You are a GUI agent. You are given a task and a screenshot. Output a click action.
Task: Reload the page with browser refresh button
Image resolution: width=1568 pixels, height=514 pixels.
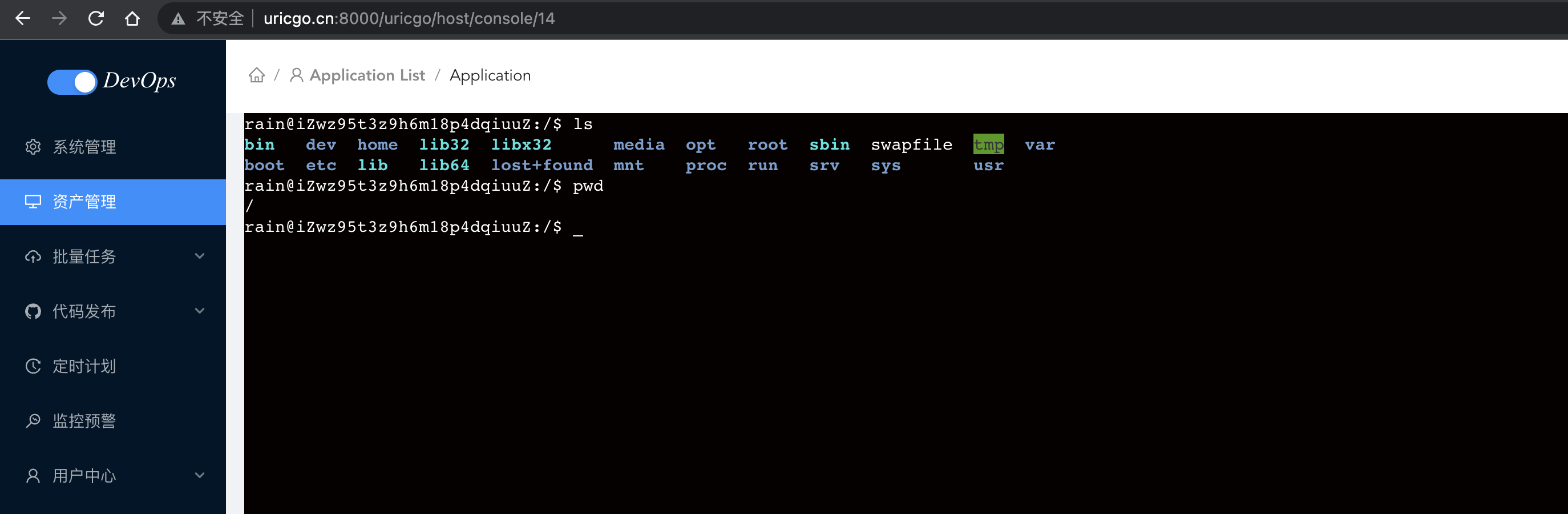tap(95, 18)
